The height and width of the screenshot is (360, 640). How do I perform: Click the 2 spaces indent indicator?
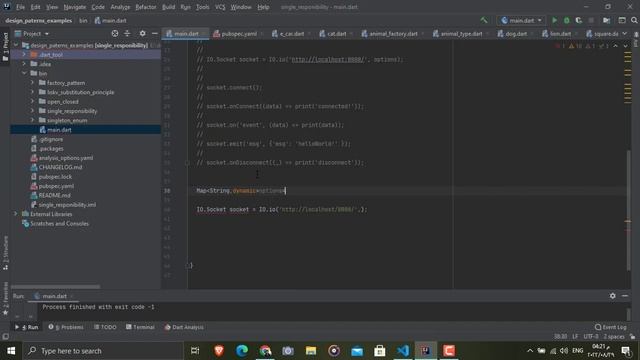pos(614,337)
